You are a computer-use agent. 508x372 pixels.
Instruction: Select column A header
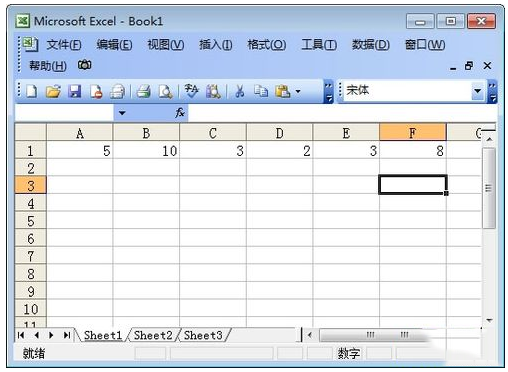(x=80, y=133)
